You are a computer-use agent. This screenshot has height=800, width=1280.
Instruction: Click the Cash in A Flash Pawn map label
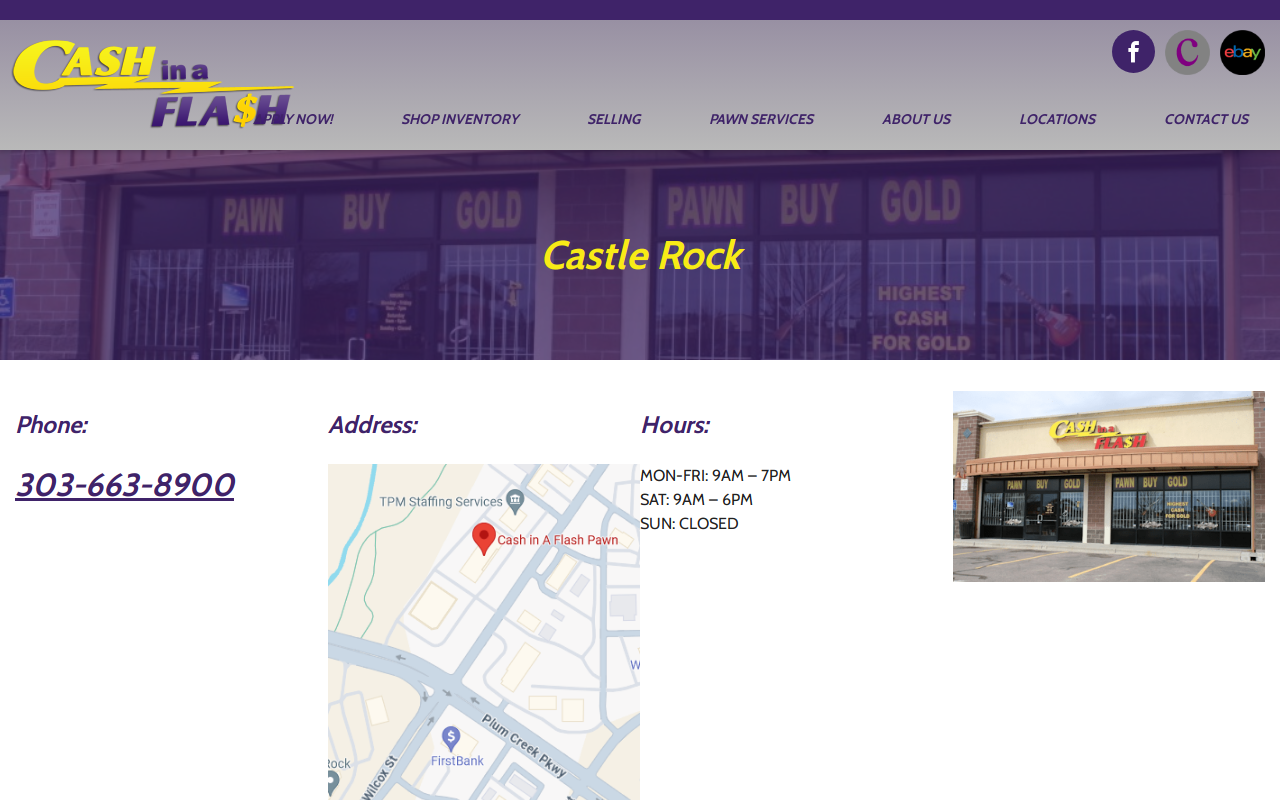[x=558, y=540]
